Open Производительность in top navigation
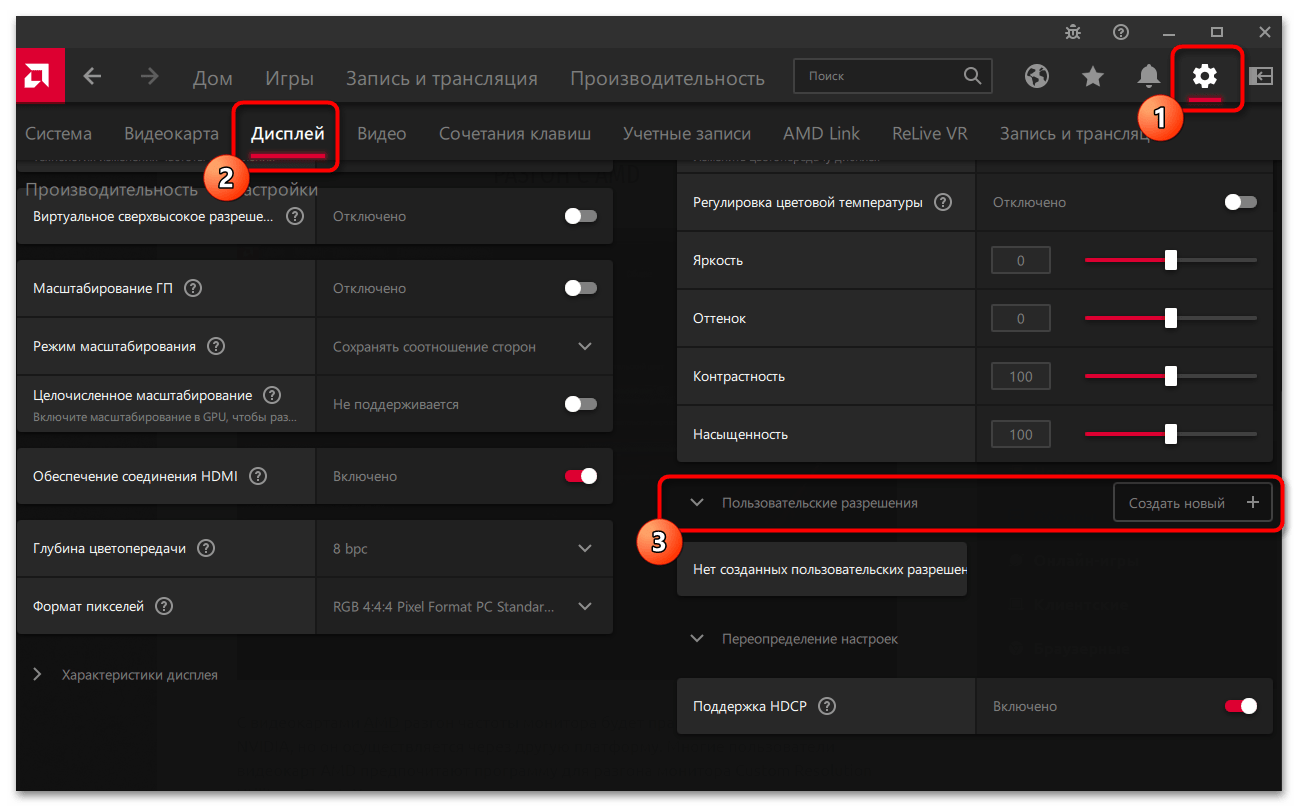 pyautogui.click(x=668, y=78)
